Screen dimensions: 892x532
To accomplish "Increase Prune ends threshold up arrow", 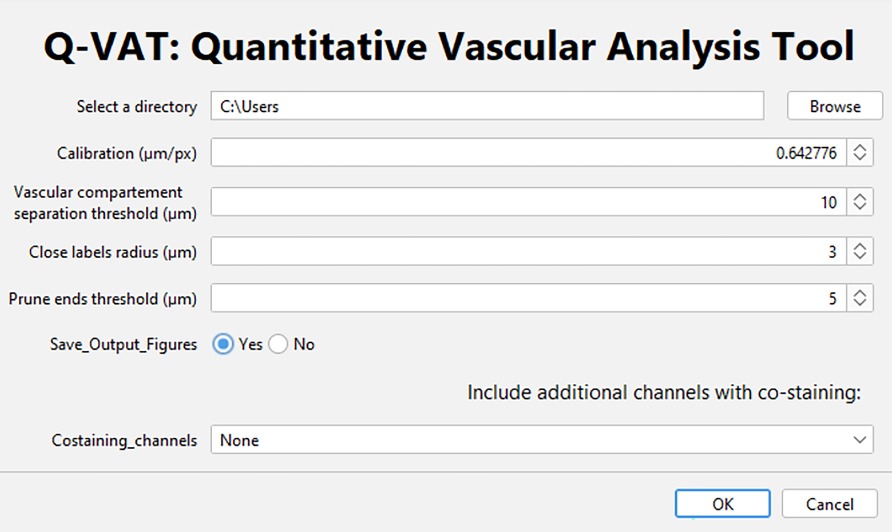I will coord(860,292).
